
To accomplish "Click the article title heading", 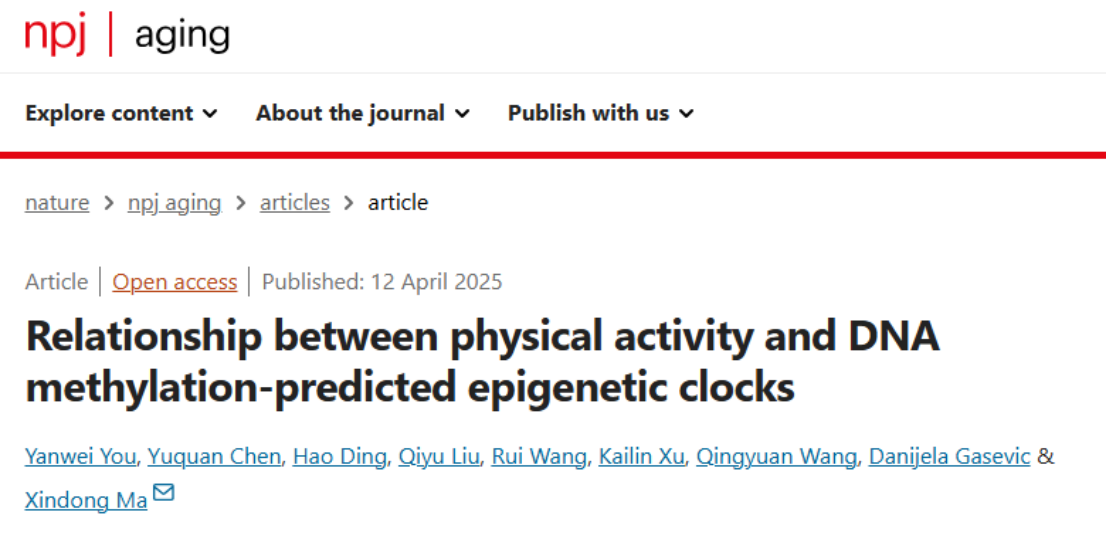I will (482, 362).
